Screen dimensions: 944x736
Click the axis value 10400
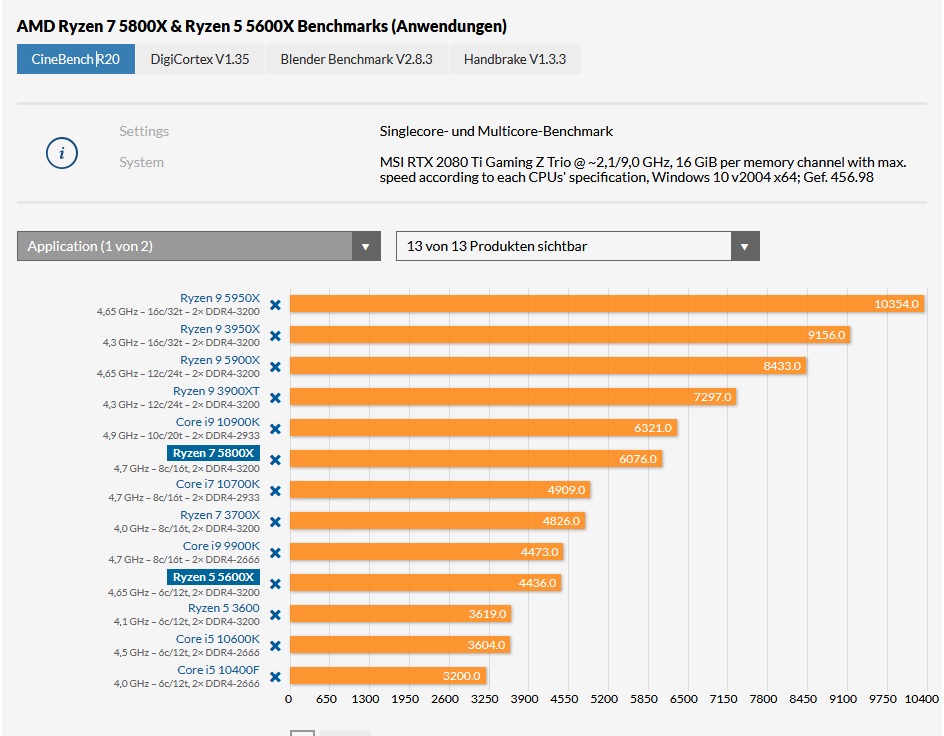click(922, 699)
